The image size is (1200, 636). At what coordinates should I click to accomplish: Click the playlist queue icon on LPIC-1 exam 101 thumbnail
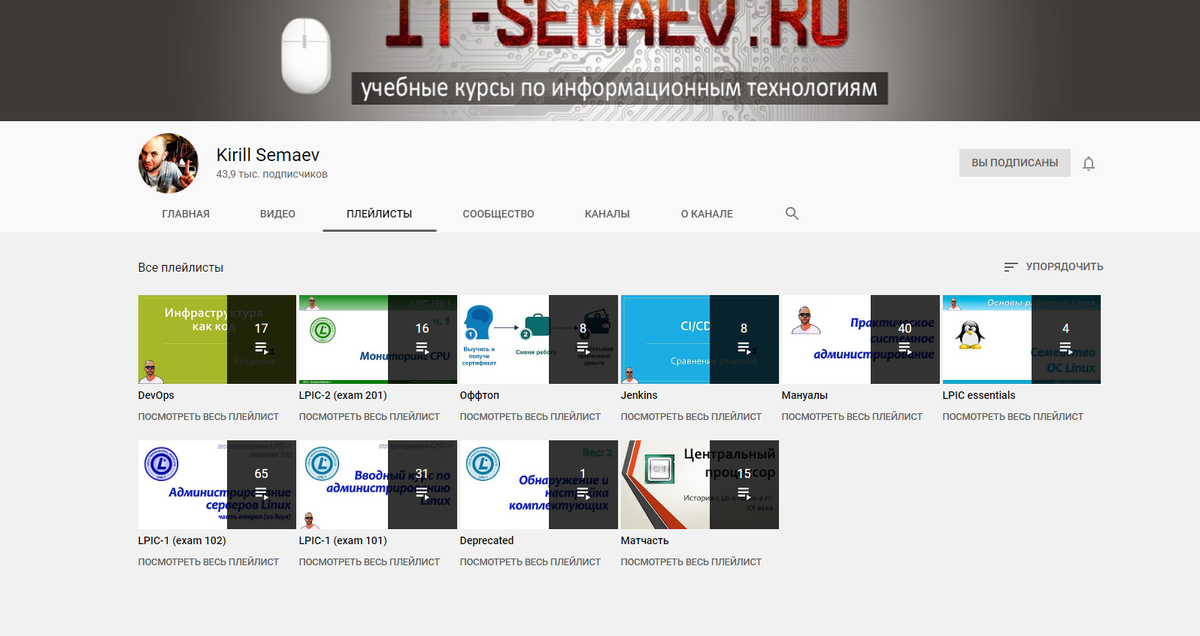pyautogui.click(x=422, y=493)
